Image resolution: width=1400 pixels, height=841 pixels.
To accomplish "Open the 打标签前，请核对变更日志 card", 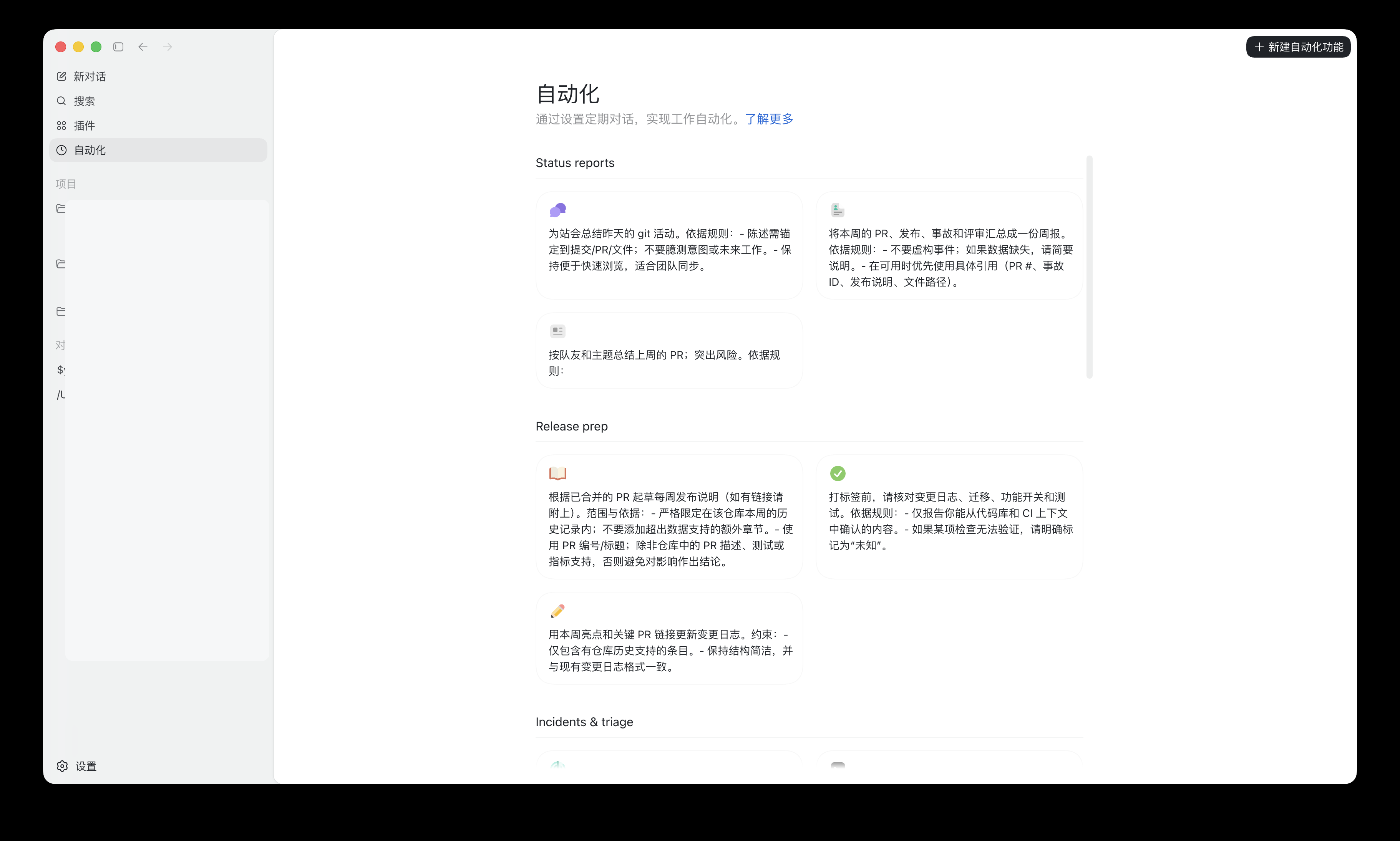I will (949, 517).
